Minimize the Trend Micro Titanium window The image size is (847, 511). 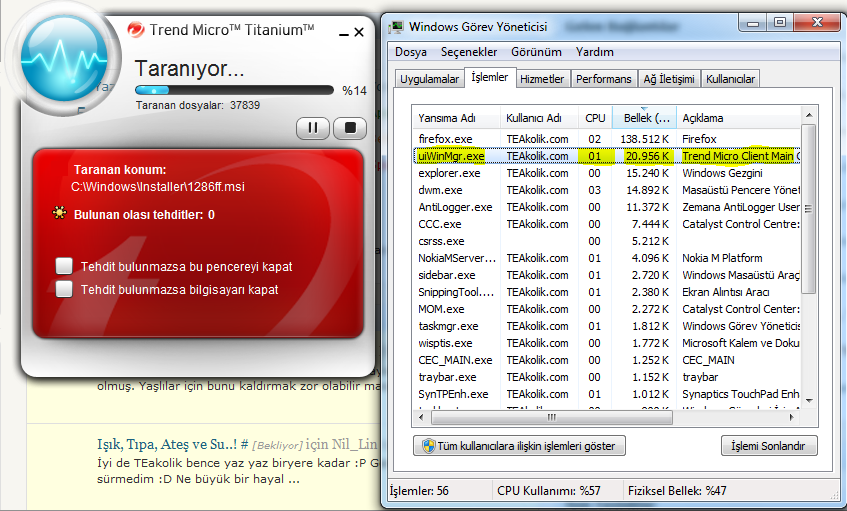(343, 34)
